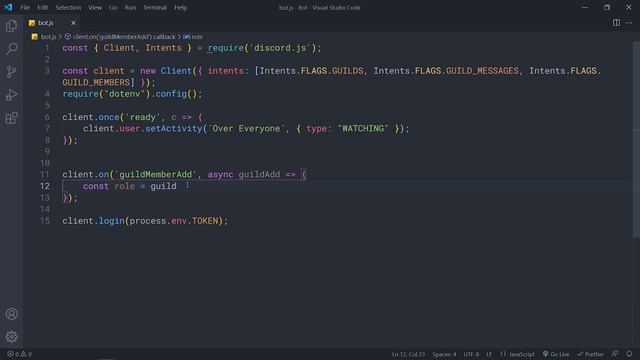Open the Run and Debug view
Image resolution: width=640 pixels, height=360 pixels.
pos(11,95)
